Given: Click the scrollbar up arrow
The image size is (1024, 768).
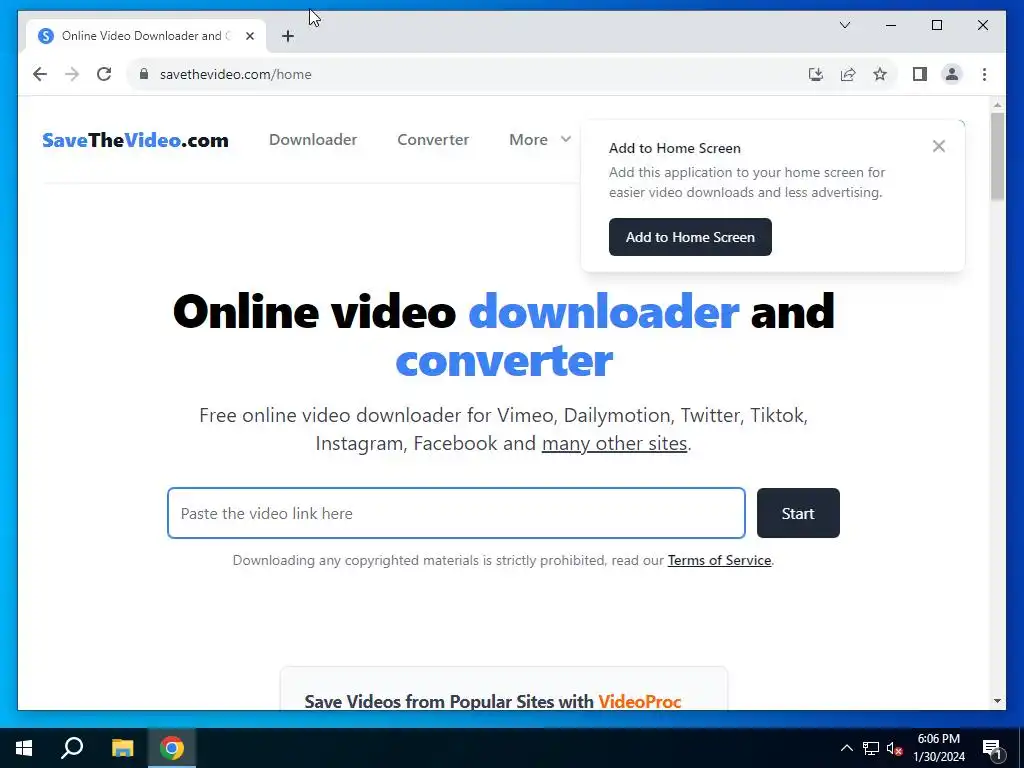Looking at the screenshot, I should point(997,104).
